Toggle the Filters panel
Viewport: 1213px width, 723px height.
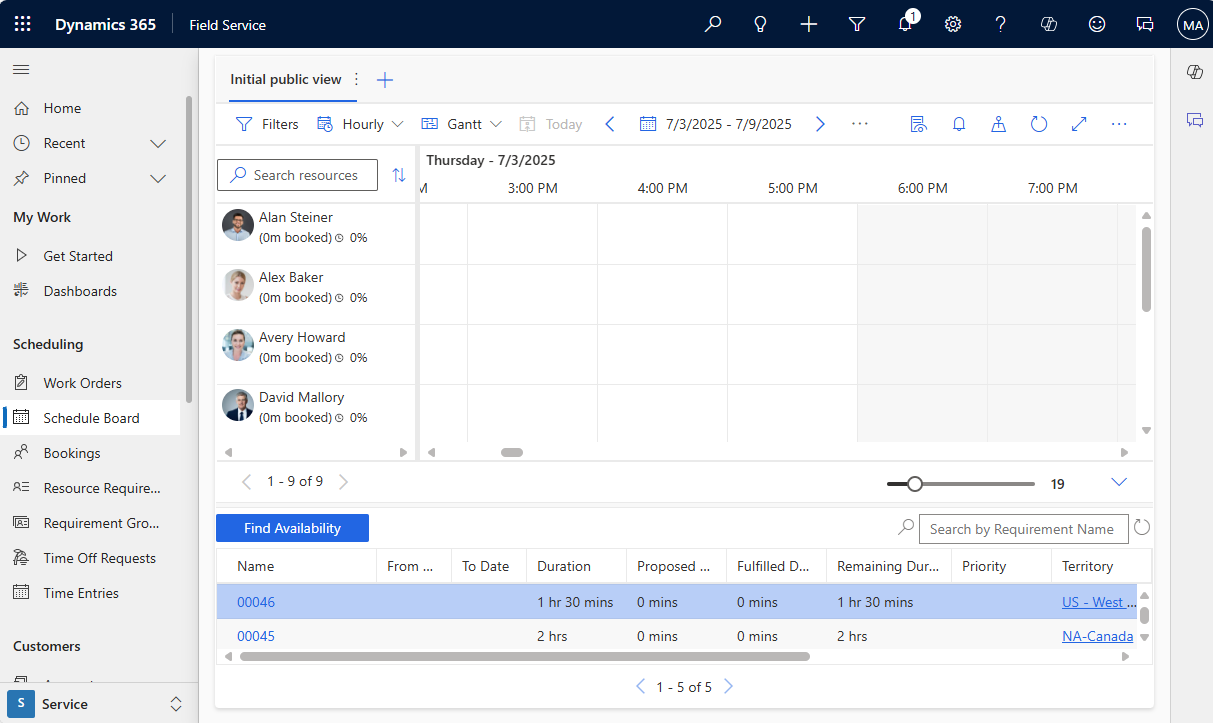266,123
